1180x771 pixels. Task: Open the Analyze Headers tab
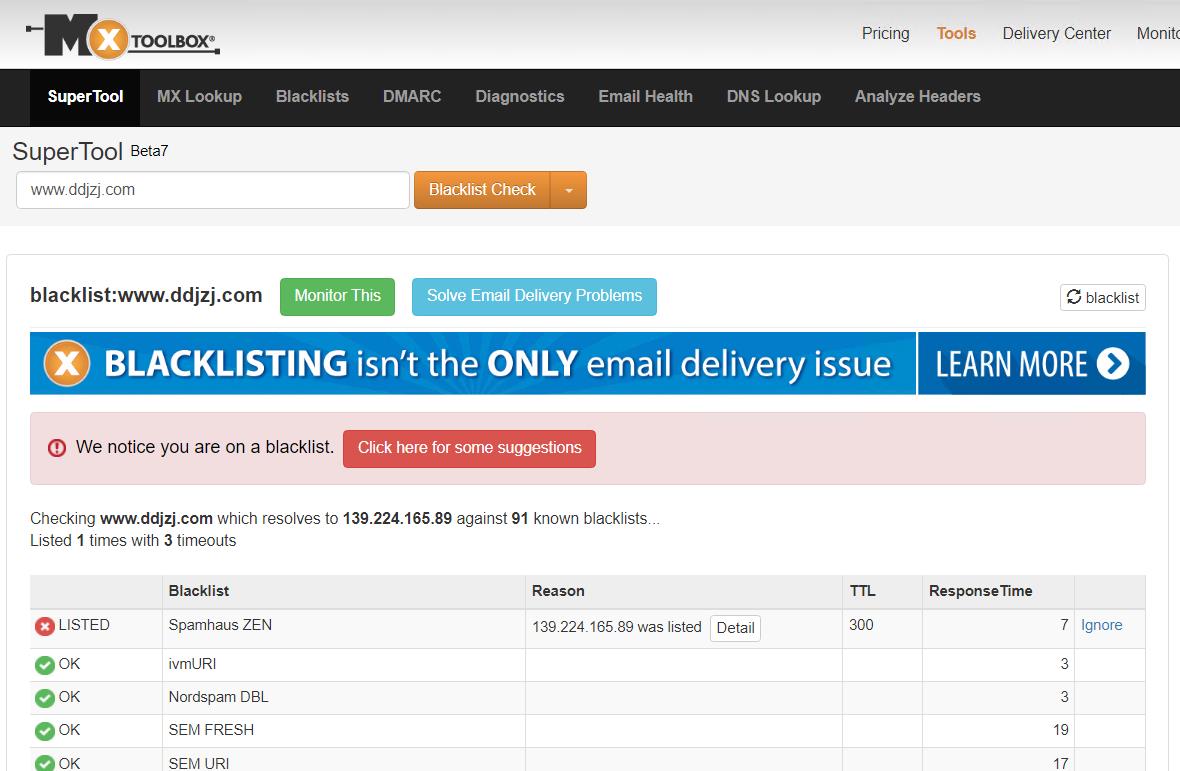pyautogui.click(x=917, y=97)
